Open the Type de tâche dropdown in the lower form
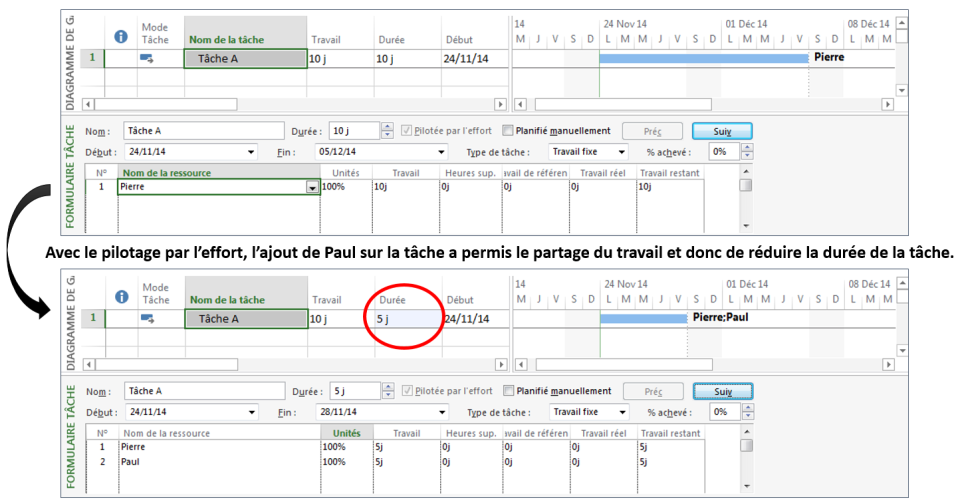This screenshot has width=960, height=504. pyautogui.click(x=621, y=412)
